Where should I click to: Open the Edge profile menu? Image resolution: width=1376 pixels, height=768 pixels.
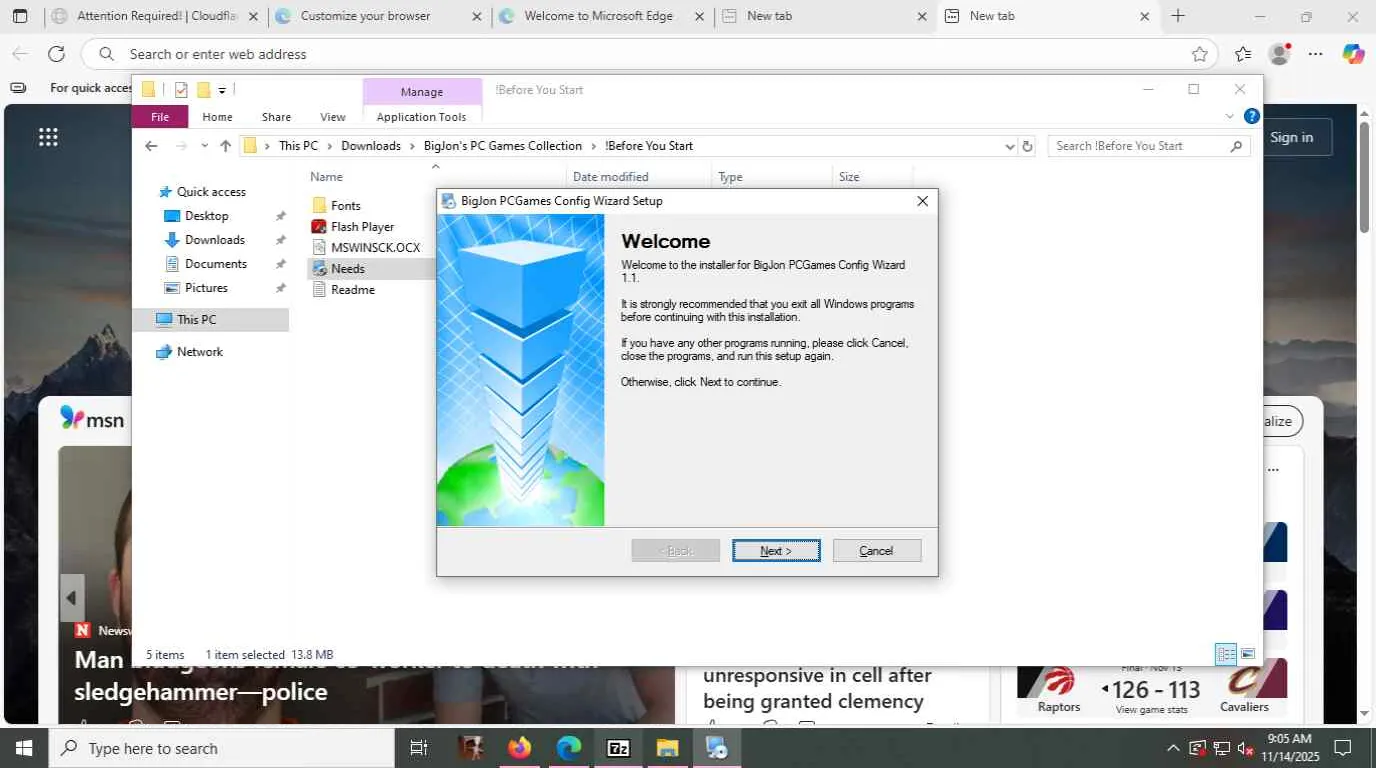tap(1279, 54)
